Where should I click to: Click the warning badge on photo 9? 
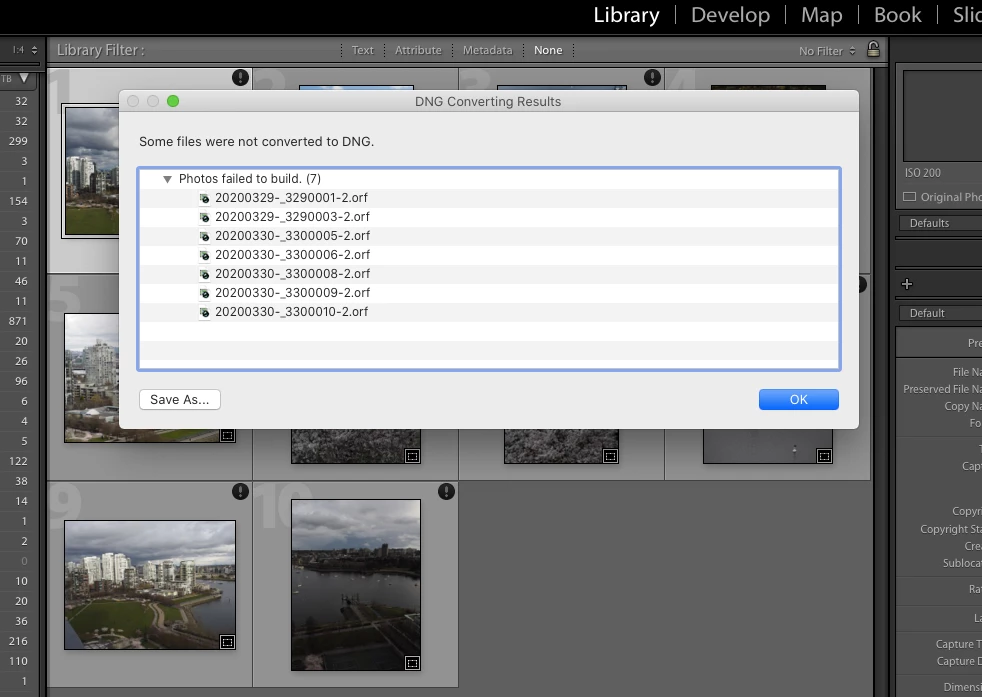tap(240, 492)
